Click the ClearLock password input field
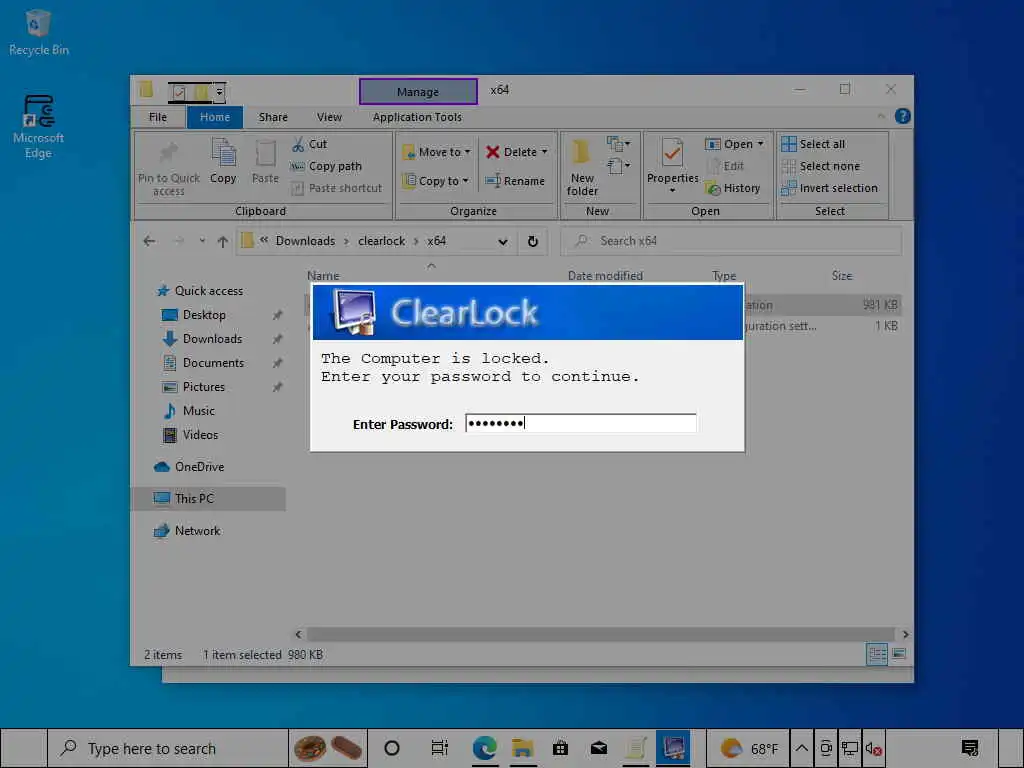Viewport: 1024px width, 768px height. click(x=581, y=423)
